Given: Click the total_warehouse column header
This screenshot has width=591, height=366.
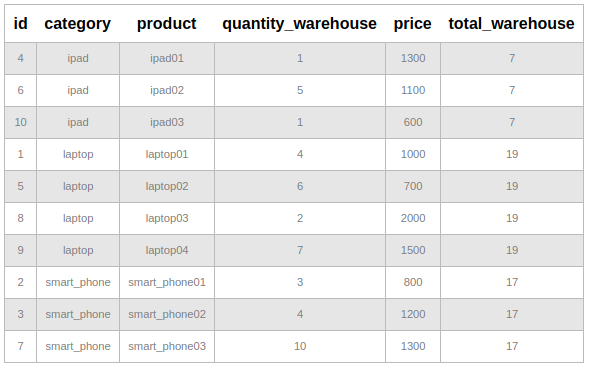Looking at the screenshot, I should point(511,24).
